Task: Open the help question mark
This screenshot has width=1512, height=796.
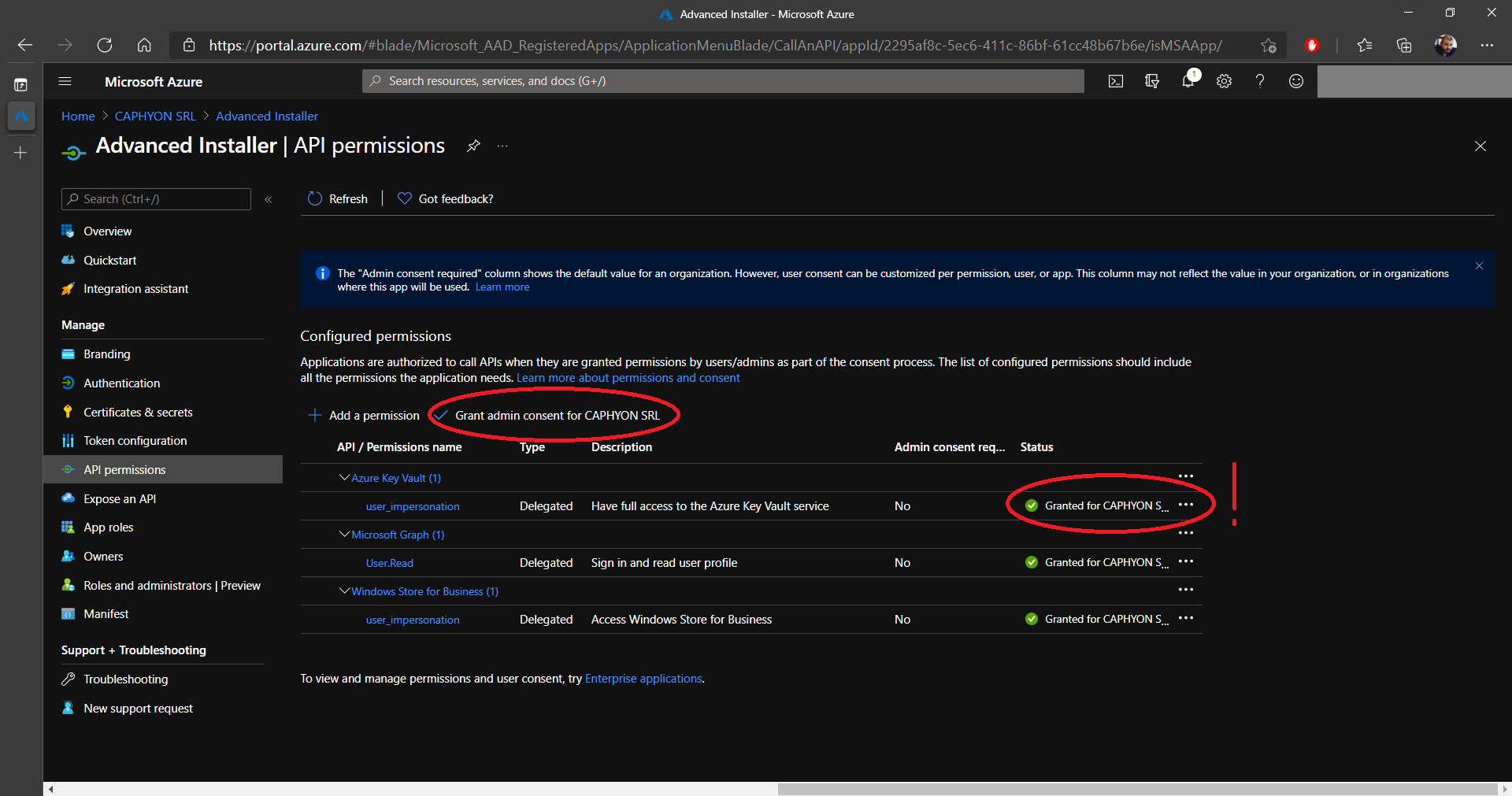Action: 1260,81
